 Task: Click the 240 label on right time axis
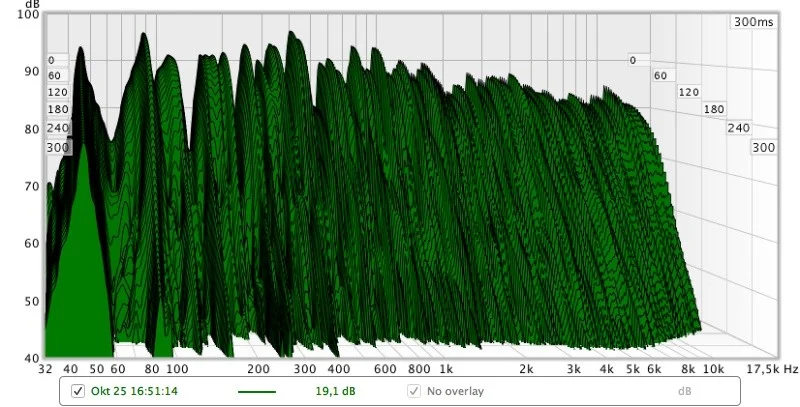pyautogui.click(x=738, y=128)
